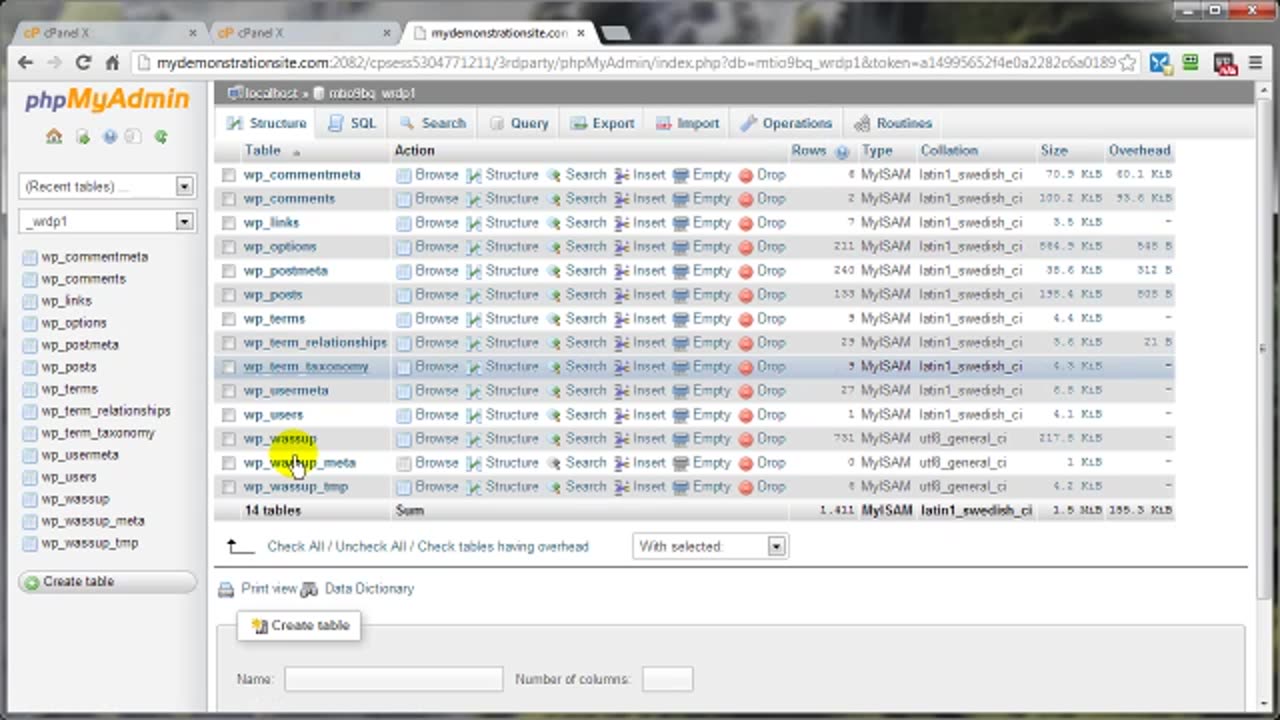Image resolution: width=1280 pixels, height=720 pixels.
Task: Click the new table Name input field
Action: tap(394, 679)
